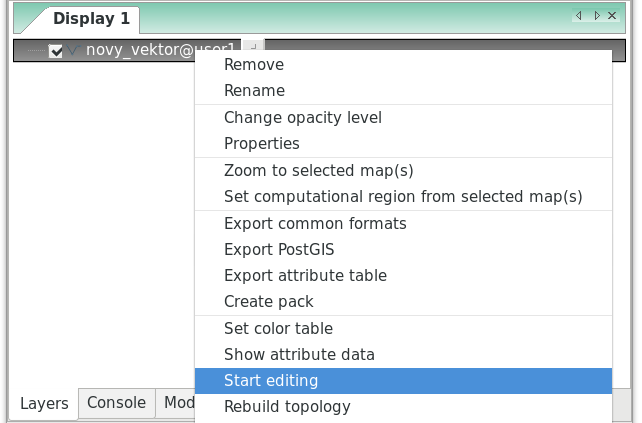Choose Rebuild topology entry

point(403,407)
